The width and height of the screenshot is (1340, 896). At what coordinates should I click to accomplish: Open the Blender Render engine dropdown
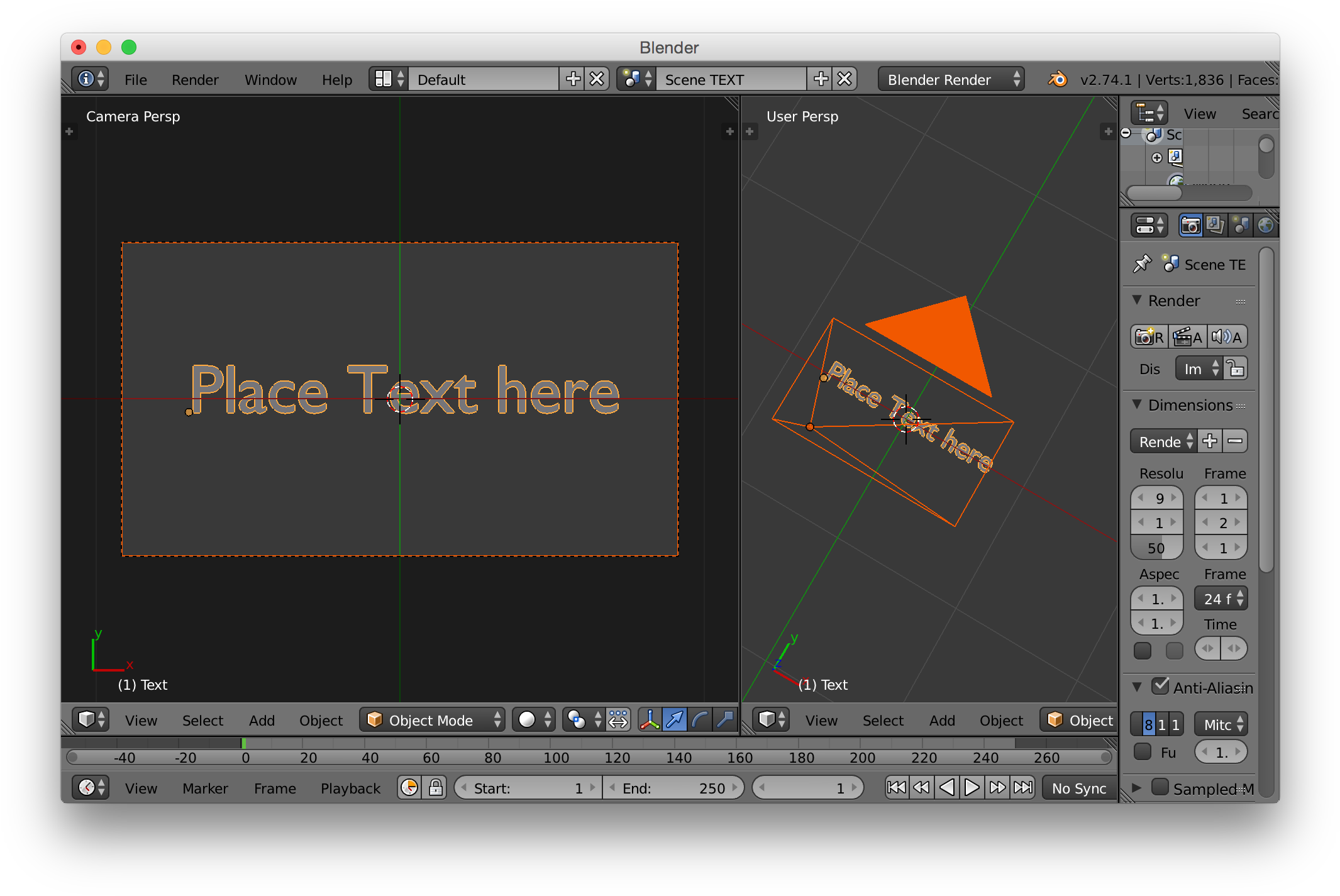pos(951,79)
